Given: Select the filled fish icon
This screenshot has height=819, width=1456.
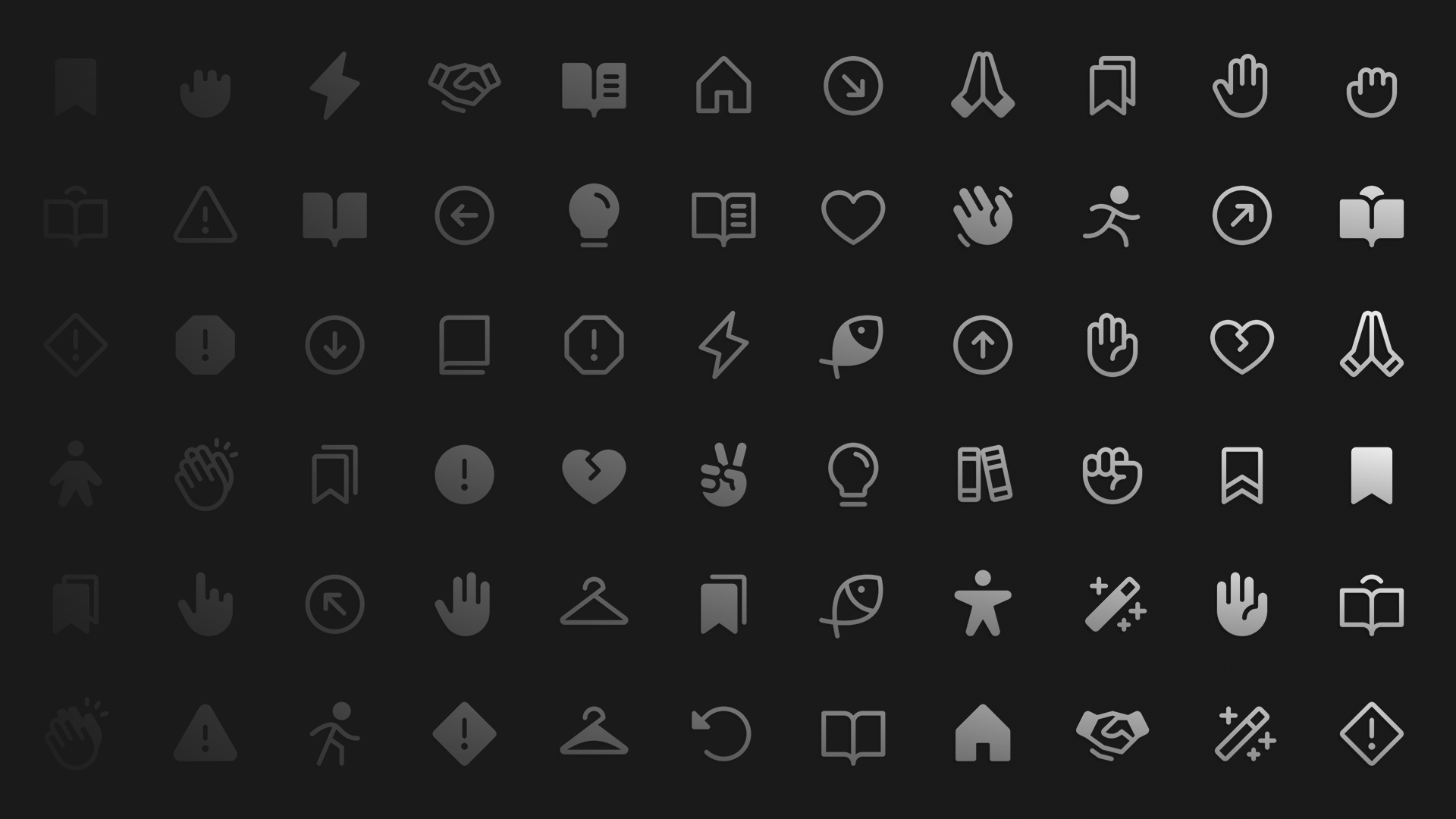Looking at the screenshot, I should [852, 346].
